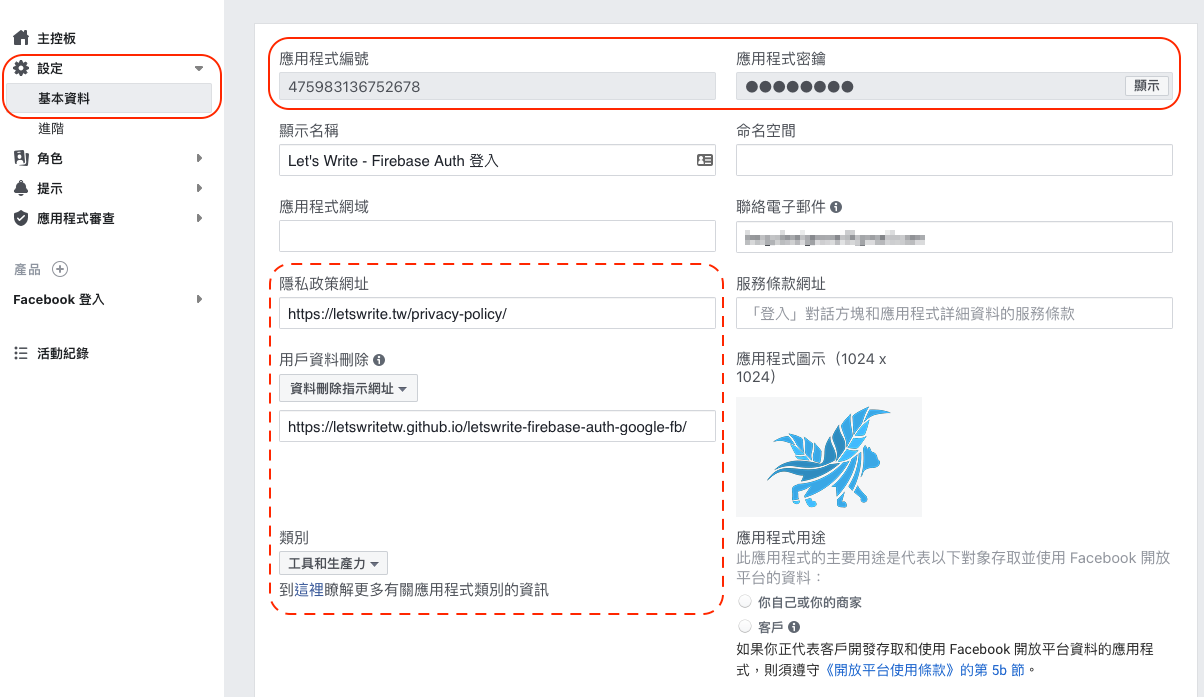Click the info icon next to 用戶資料刪除

coord(379,360)
